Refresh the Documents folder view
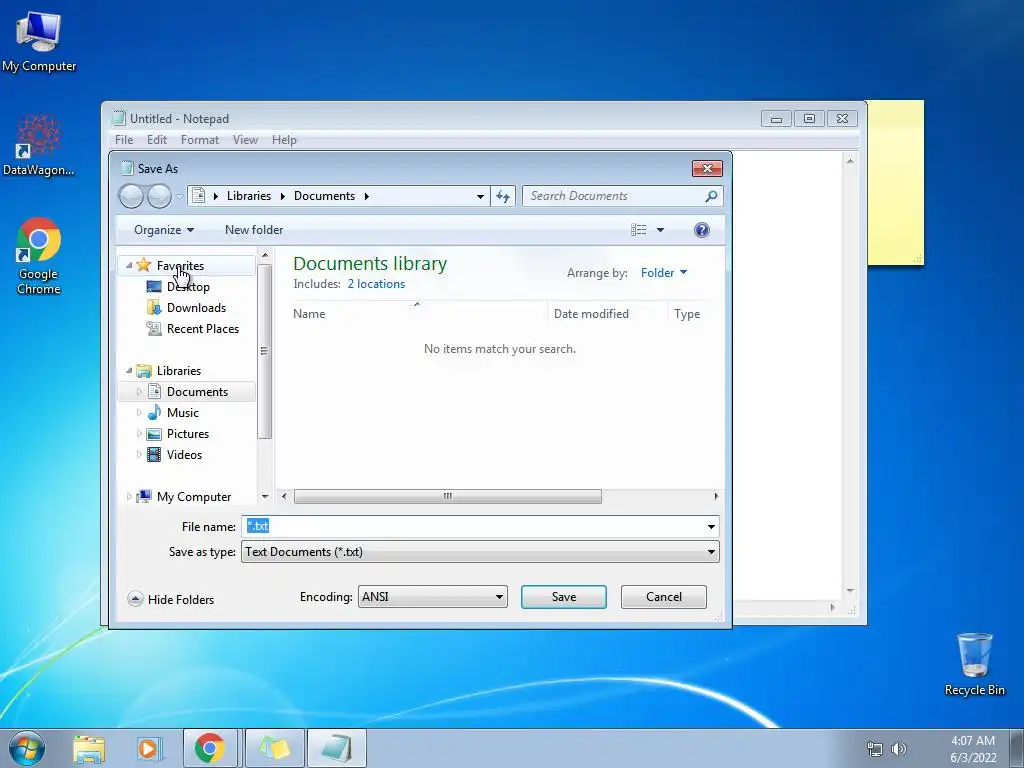Image resolution: width=1024 pixels, height=768 pixels. (503, 196)
